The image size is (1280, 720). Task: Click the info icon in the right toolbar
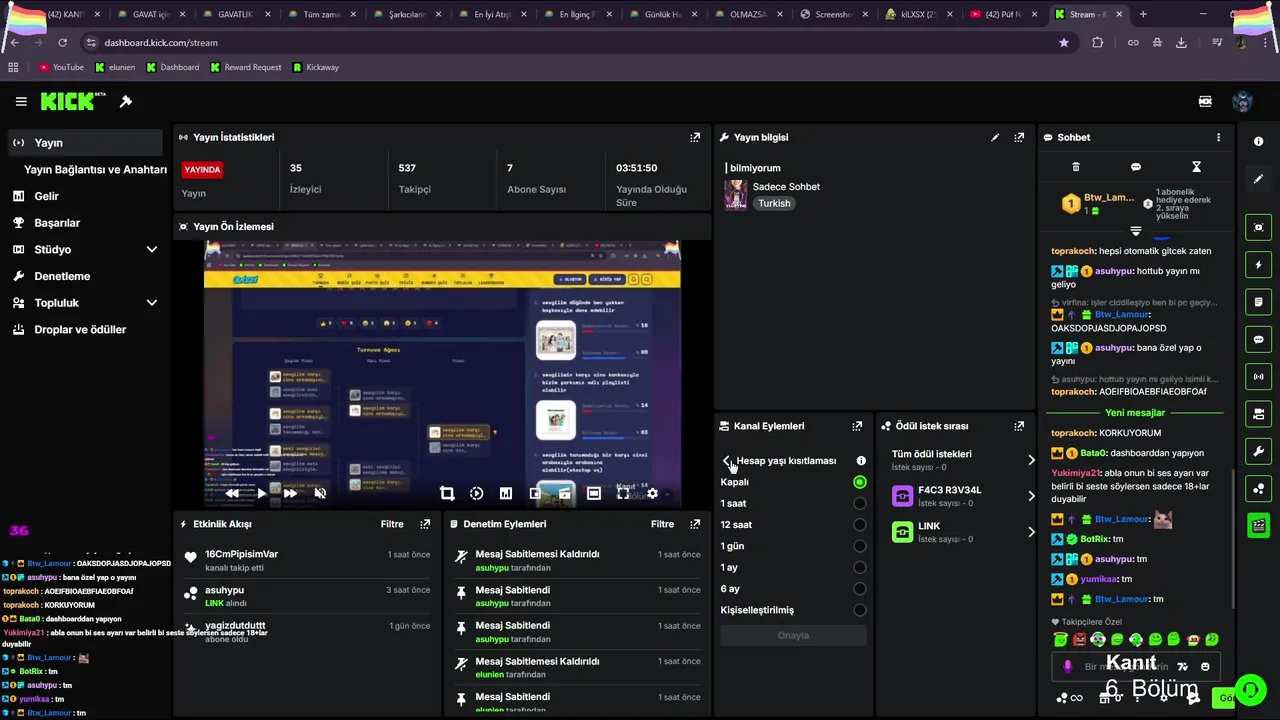click(1258, 141)
